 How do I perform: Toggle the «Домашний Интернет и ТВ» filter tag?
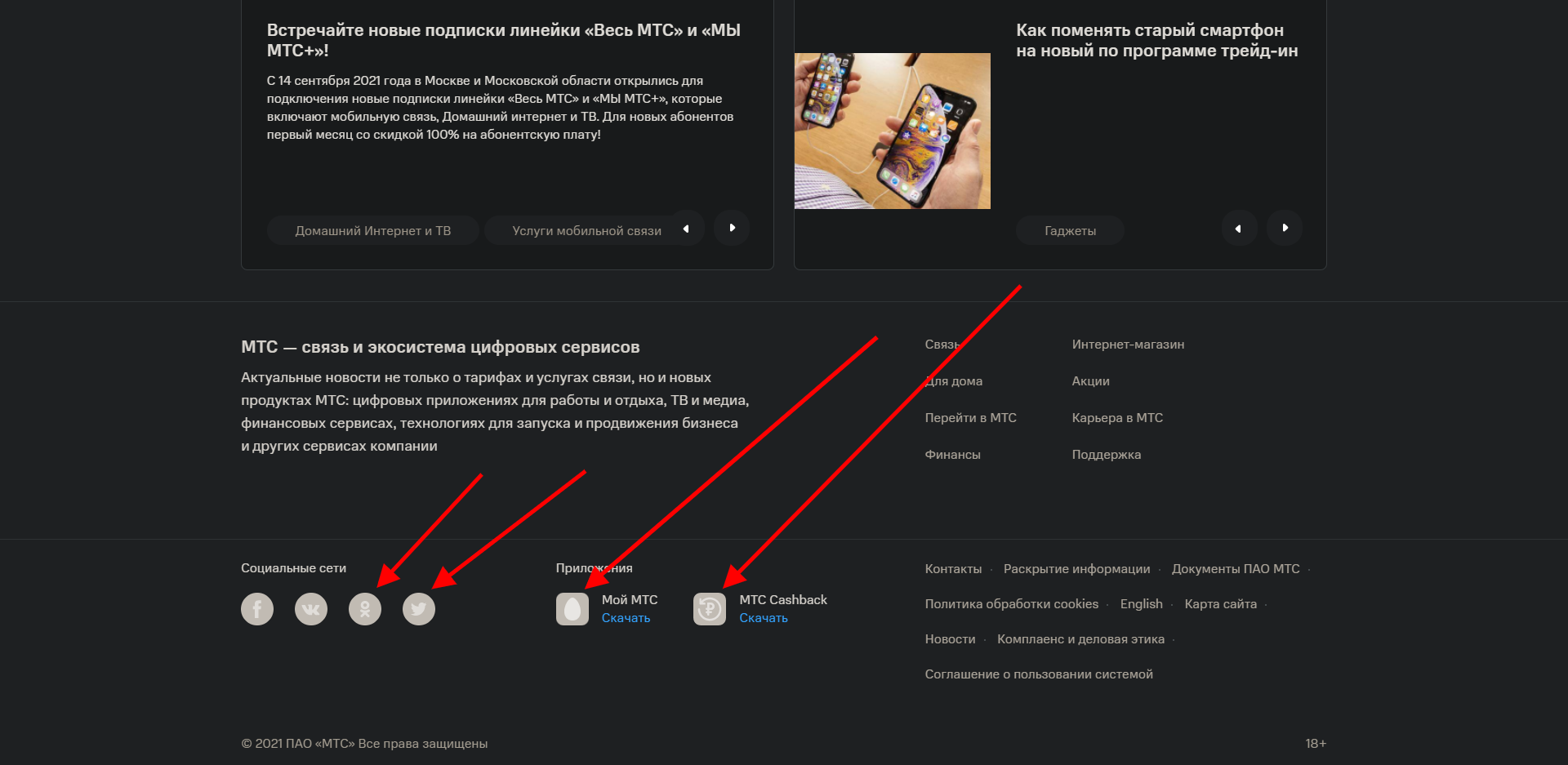(x=372, y=229)
